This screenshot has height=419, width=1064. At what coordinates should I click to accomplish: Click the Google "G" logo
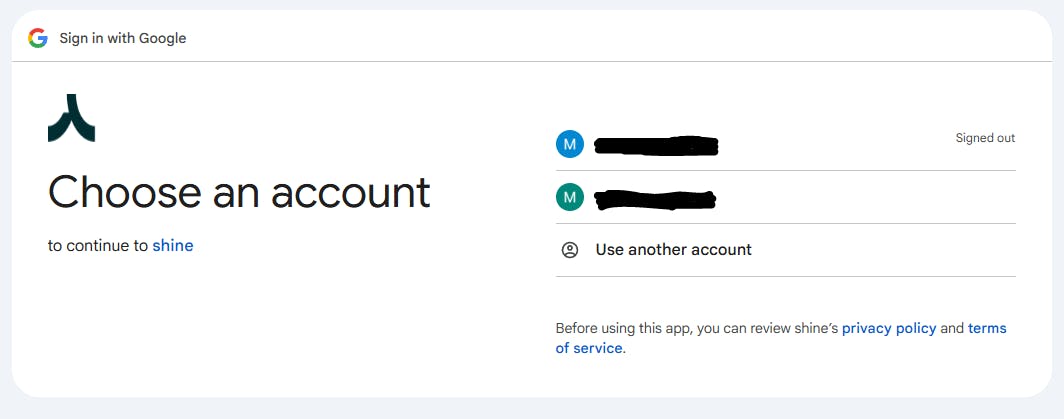tap(38, 38)
